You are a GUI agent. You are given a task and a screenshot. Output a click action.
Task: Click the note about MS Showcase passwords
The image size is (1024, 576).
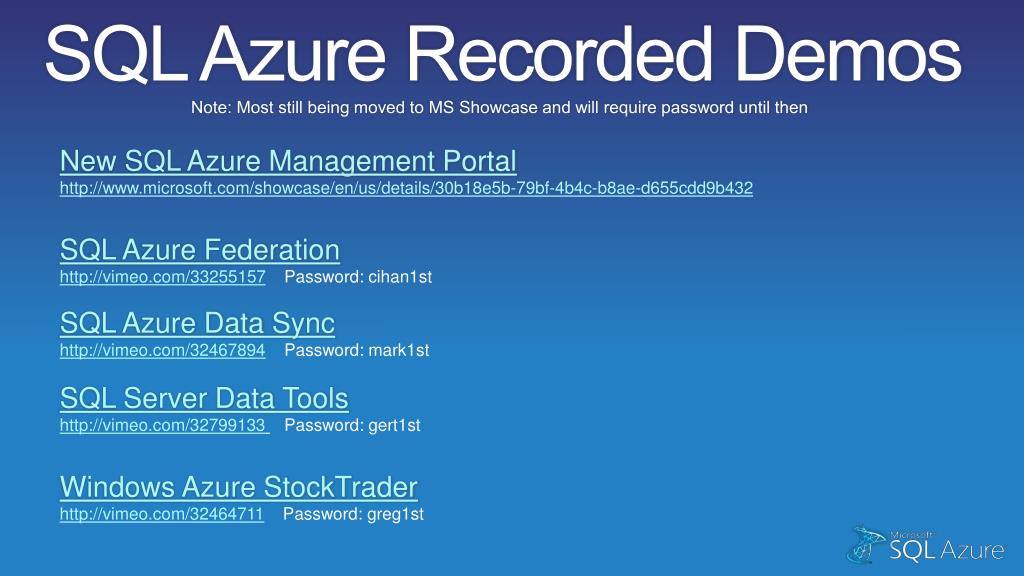499,107
